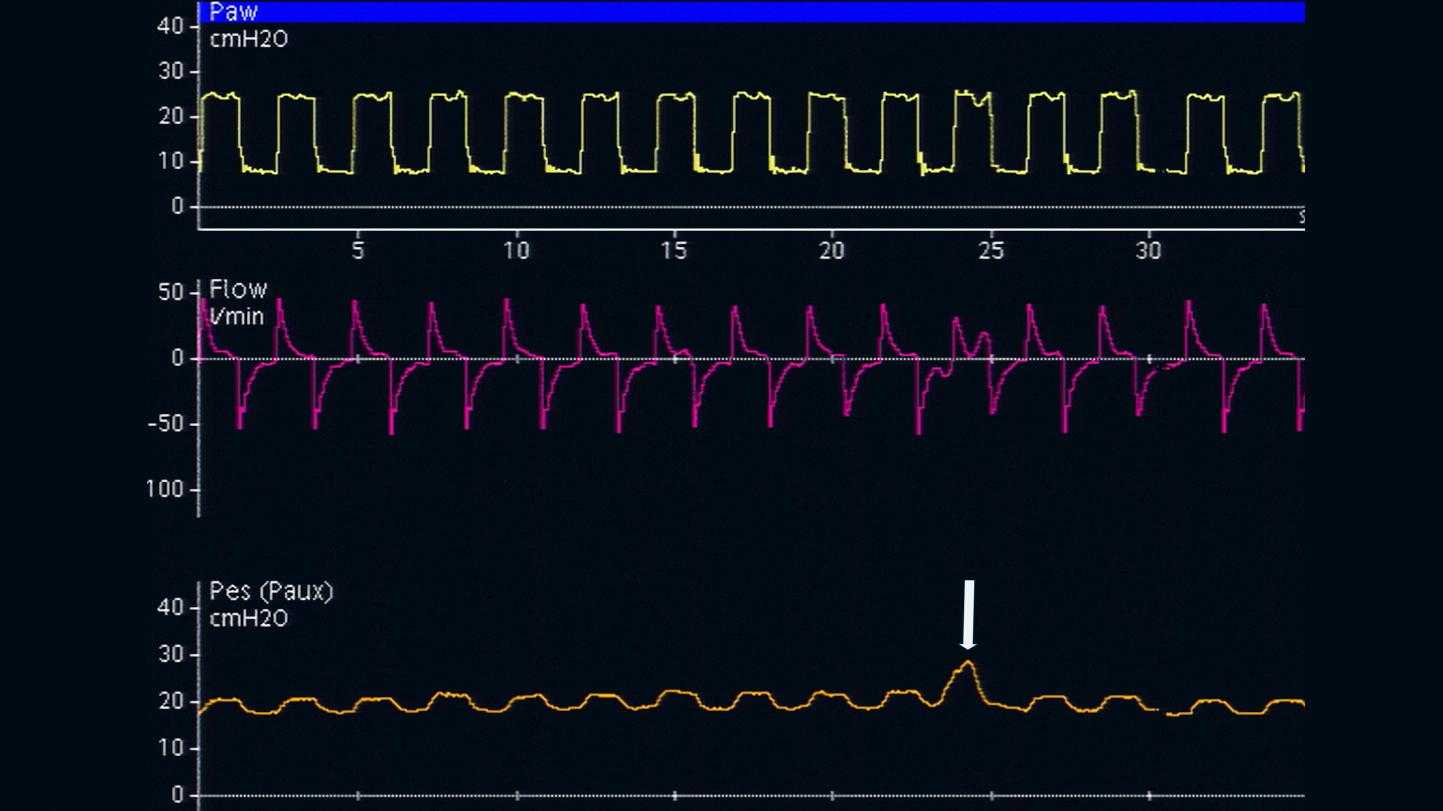Click the 20 value on Pes axis
Image resolution: width=1443 pixels, height=811 pixels.
coord(170,702)
